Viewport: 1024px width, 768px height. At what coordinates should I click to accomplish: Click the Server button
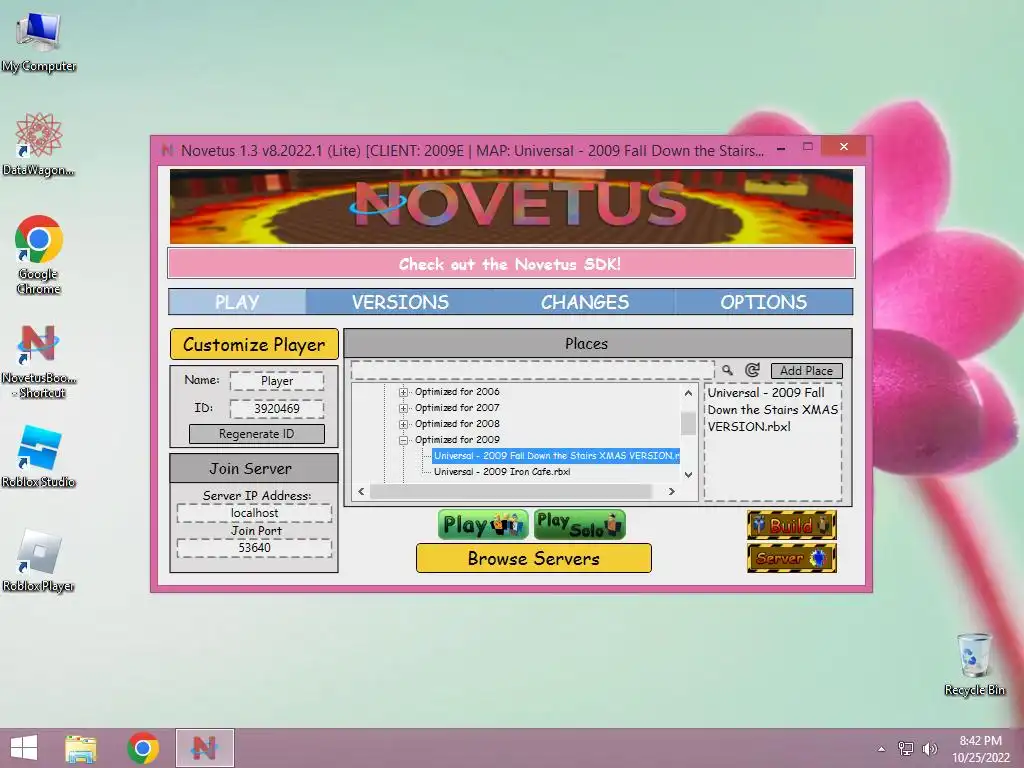coord(792,558)
